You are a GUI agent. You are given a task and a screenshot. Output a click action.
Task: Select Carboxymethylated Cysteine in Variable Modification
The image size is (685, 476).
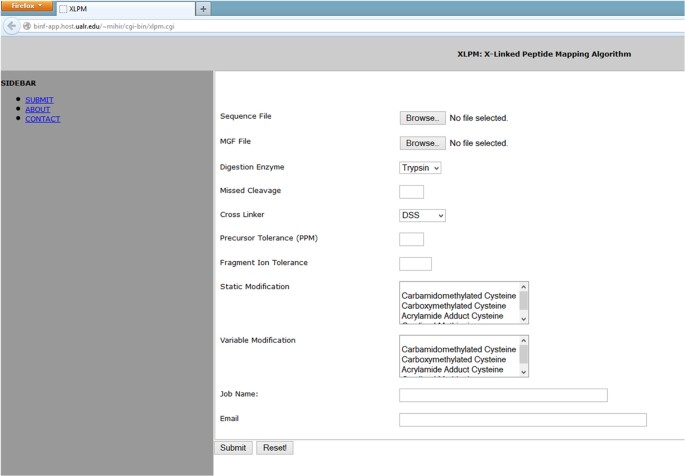tap(458, 359)
